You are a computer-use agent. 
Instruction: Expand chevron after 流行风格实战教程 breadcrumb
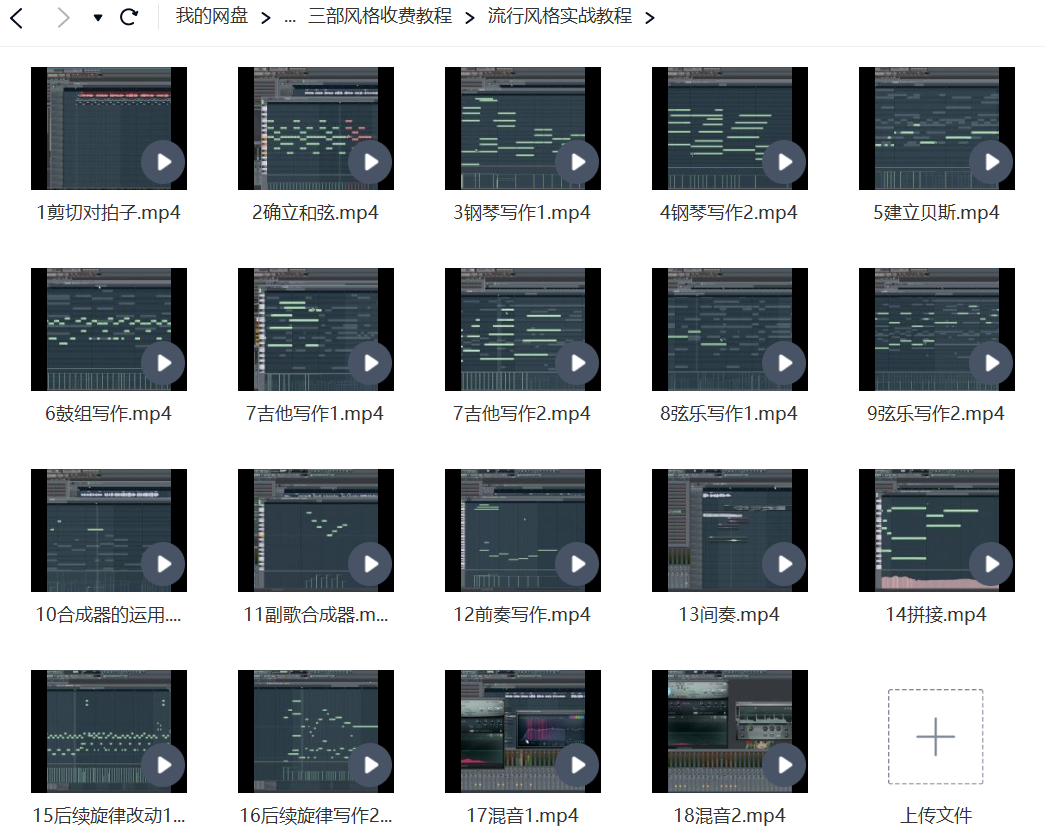coord(650,17)
